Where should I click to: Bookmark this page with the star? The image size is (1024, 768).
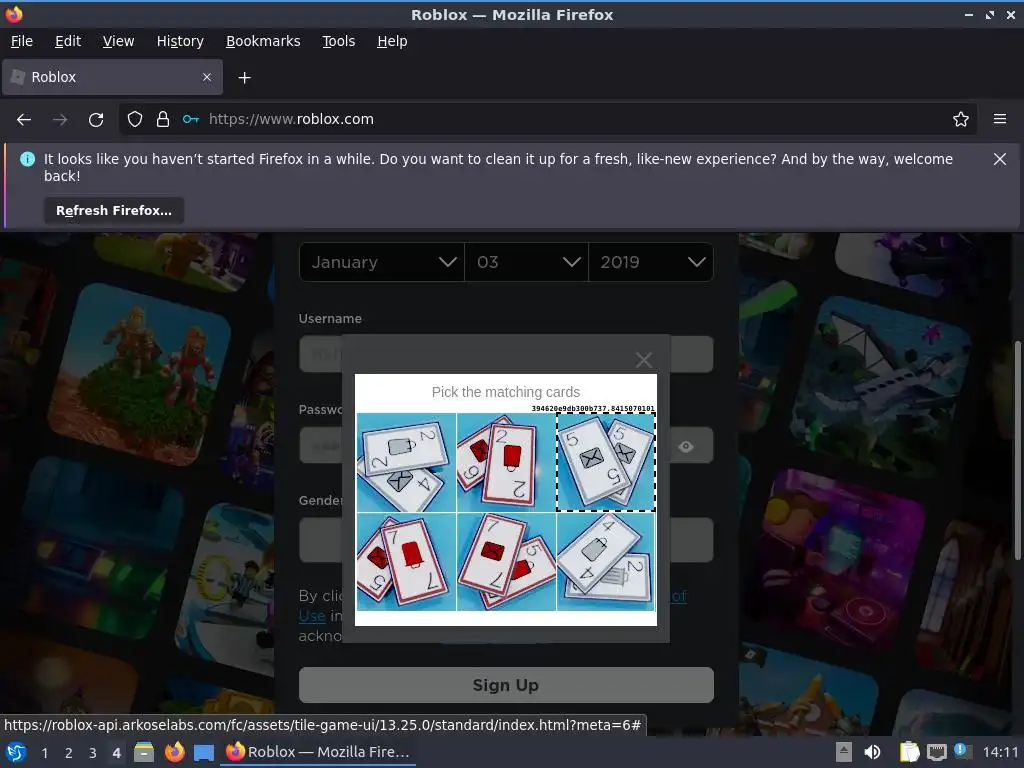[961, 120]
